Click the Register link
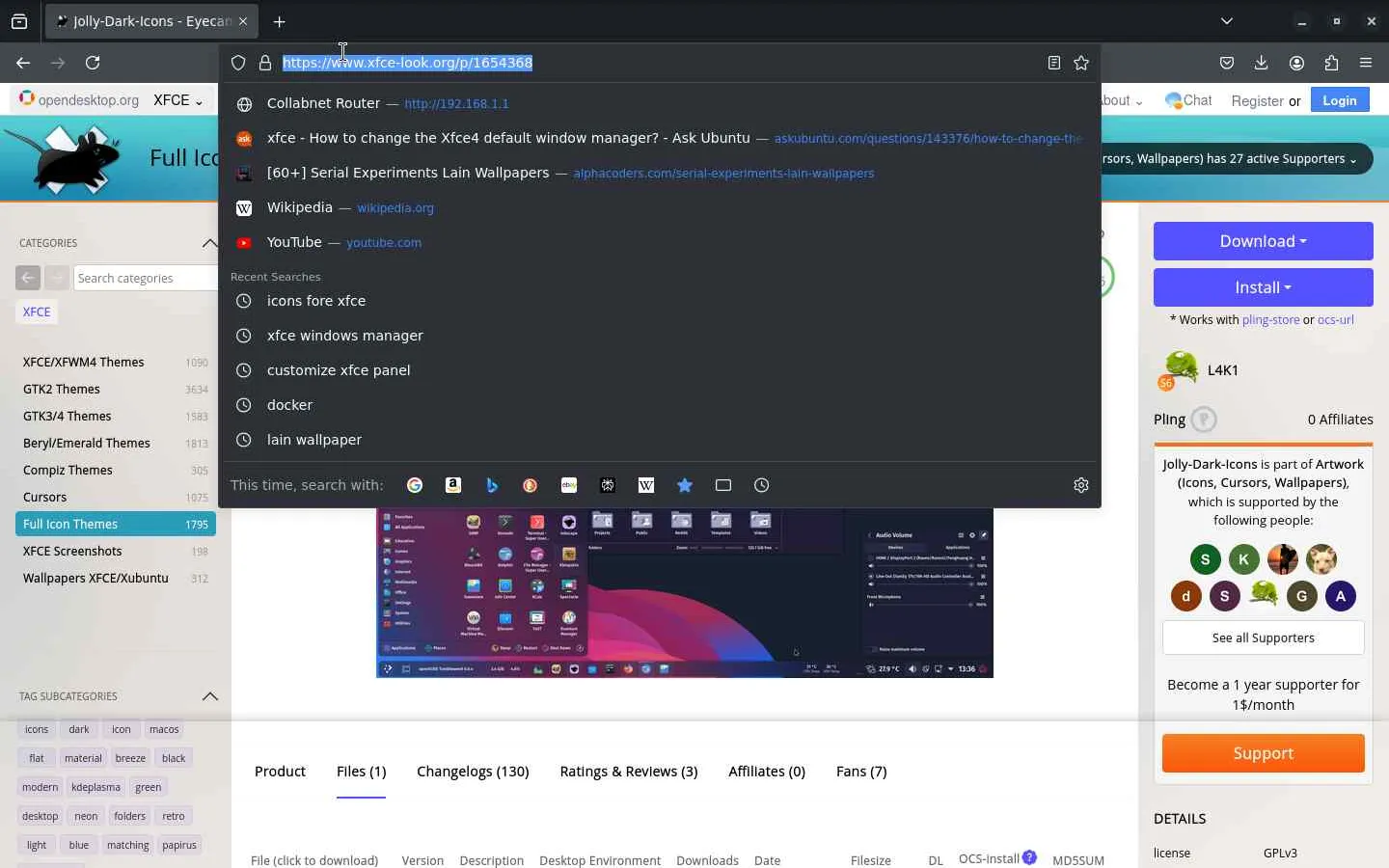The image size is (1389, 868). click(x=1257, y=100)
